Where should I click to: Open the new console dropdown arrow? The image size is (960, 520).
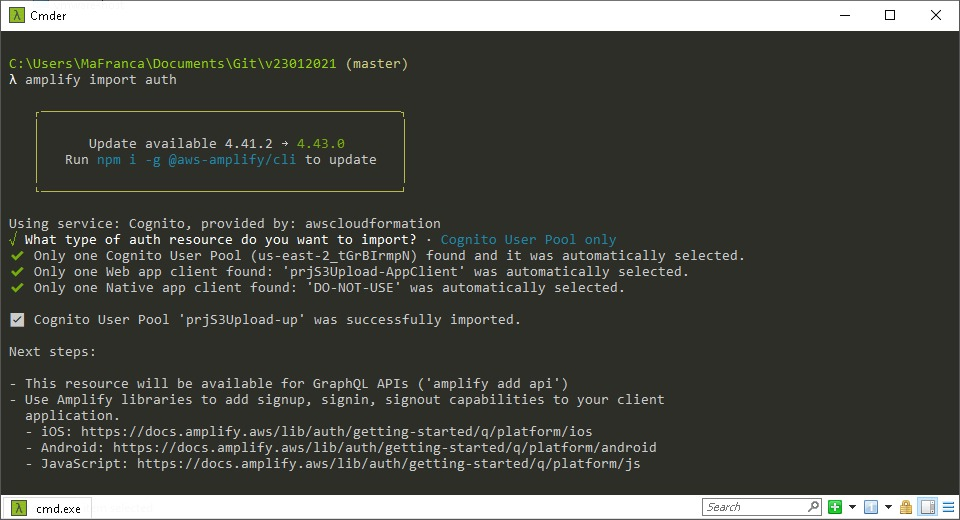852,507
